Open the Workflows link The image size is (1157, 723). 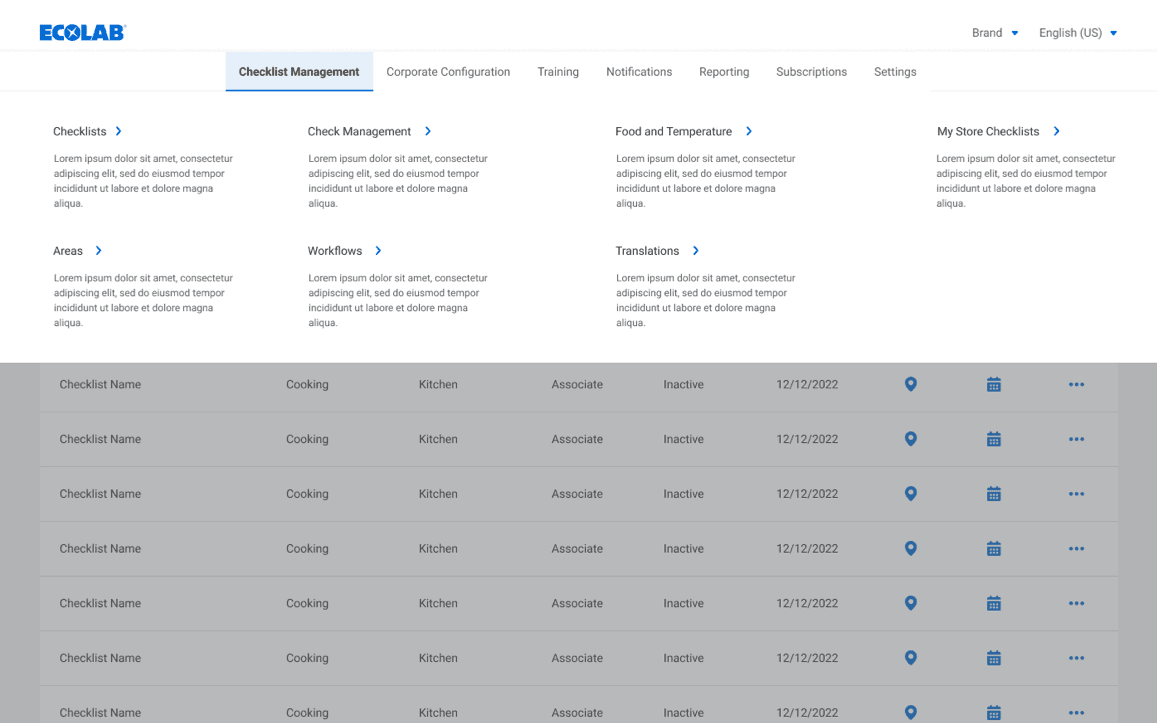335,251
